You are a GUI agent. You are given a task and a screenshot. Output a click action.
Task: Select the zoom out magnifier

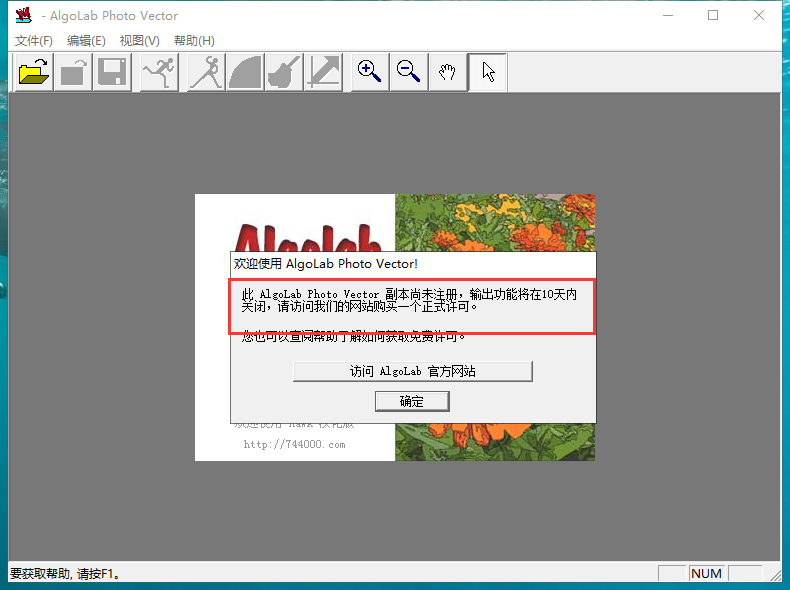click(409, 72)
